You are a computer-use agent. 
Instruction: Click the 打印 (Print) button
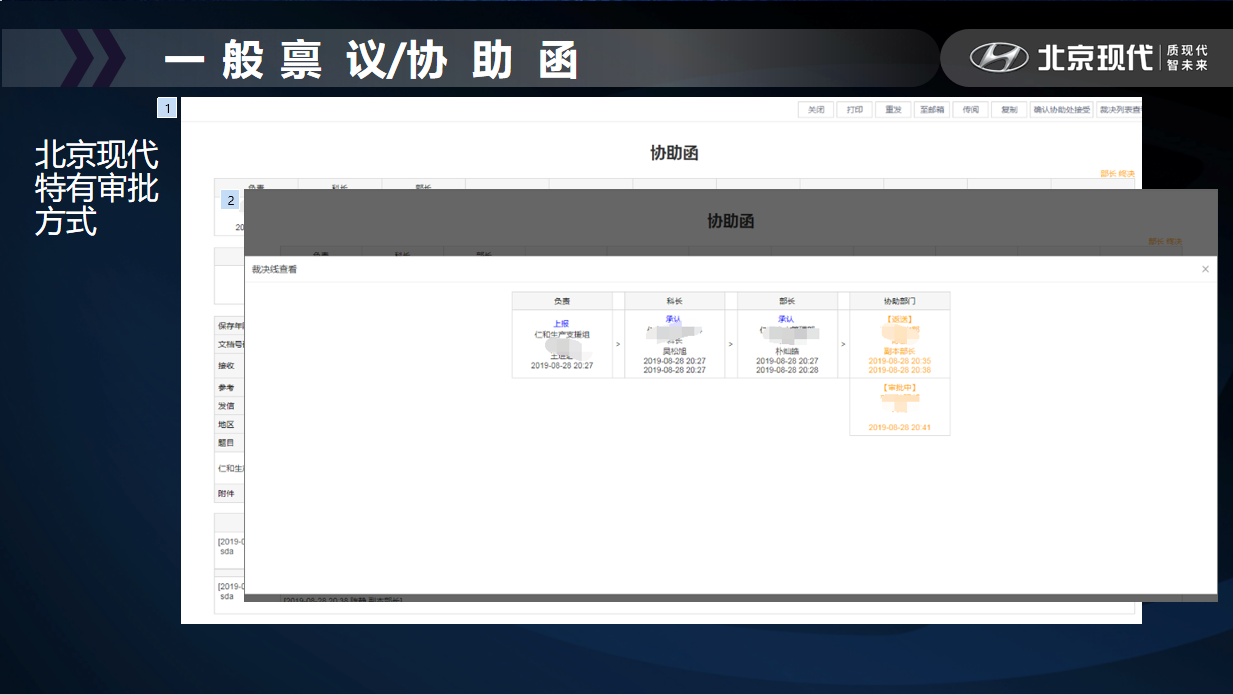tap(853, 110)
